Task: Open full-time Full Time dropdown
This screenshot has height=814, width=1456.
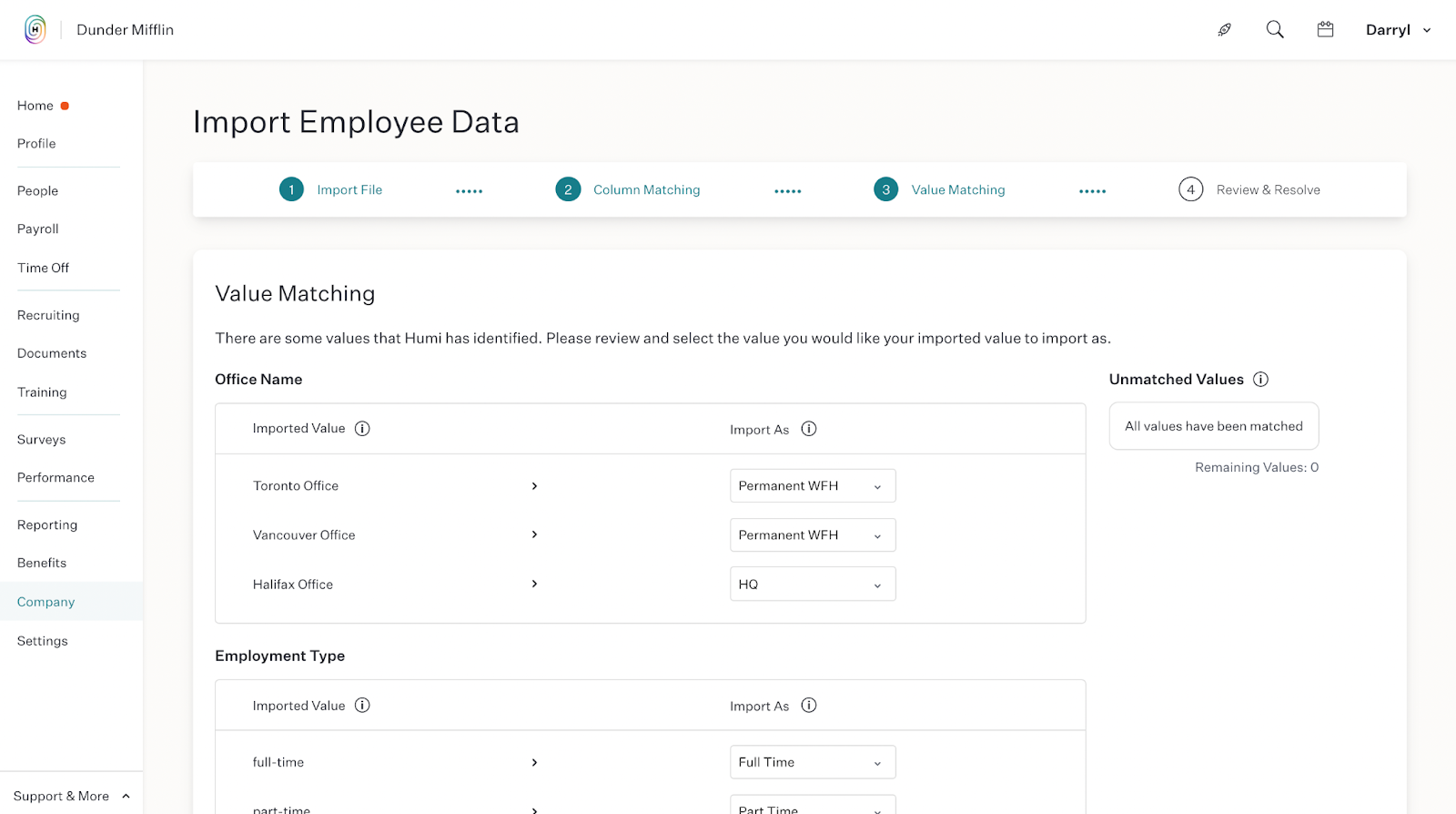Action: [813, 762]
